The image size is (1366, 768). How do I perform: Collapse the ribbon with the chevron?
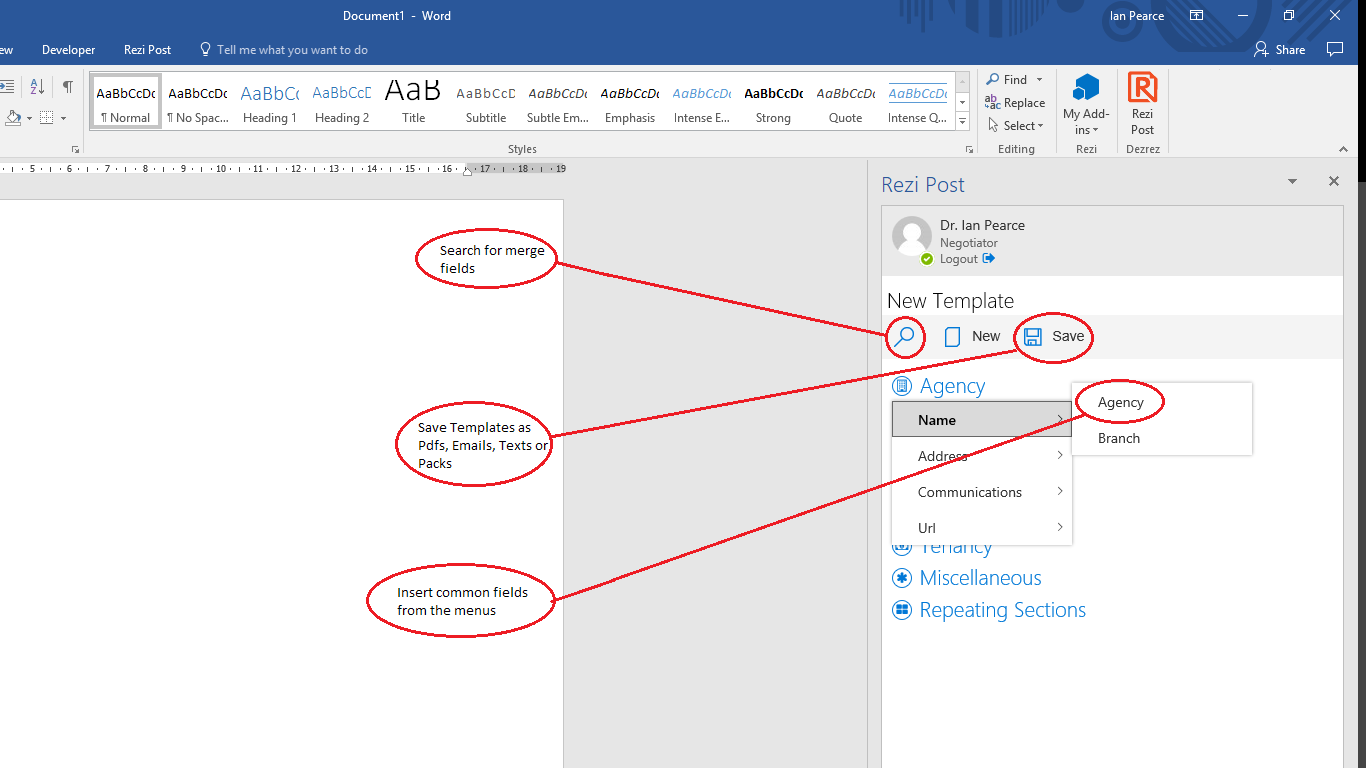coord(1345,149)
